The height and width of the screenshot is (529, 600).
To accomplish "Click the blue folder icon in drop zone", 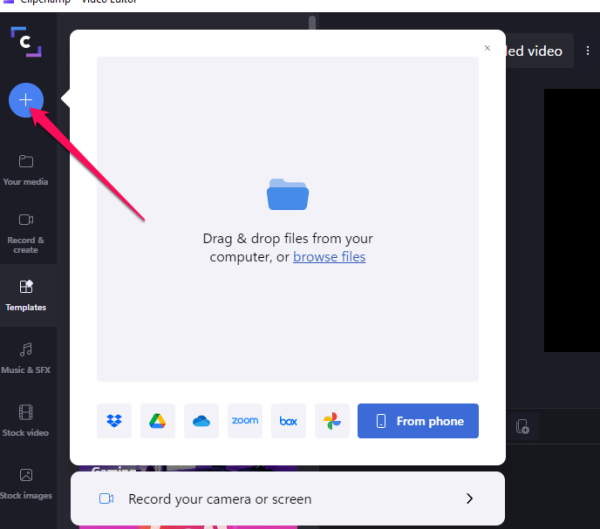I will point(288,194).
